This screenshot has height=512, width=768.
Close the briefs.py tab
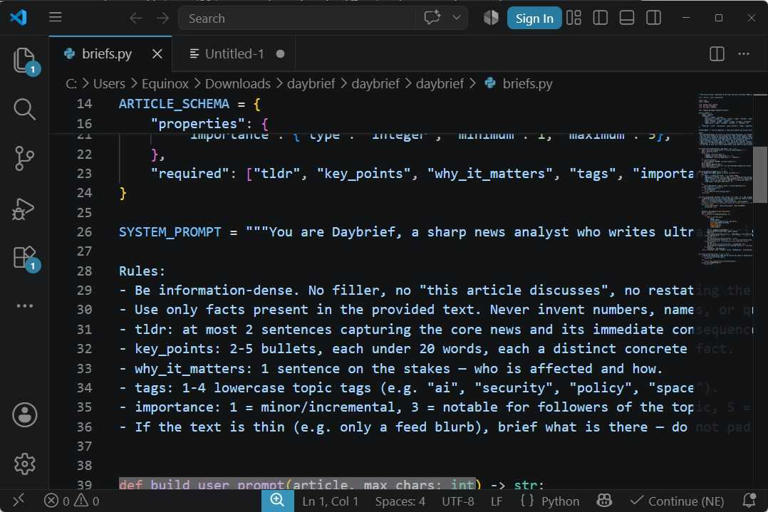[157, 54]
